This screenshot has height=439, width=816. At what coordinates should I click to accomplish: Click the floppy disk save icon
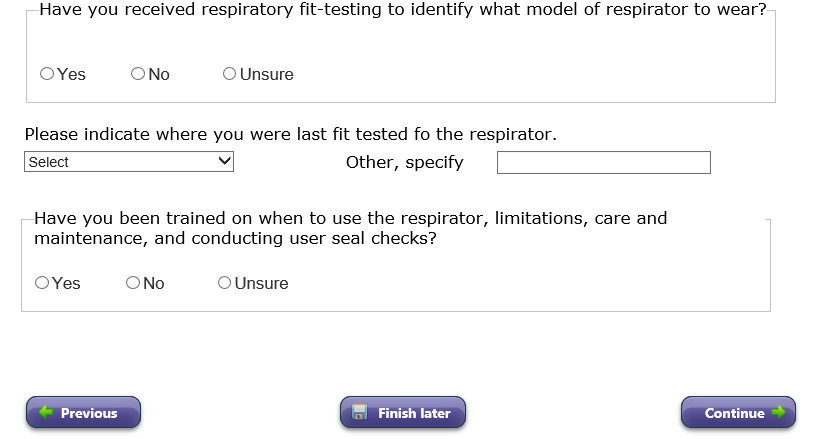361,413
